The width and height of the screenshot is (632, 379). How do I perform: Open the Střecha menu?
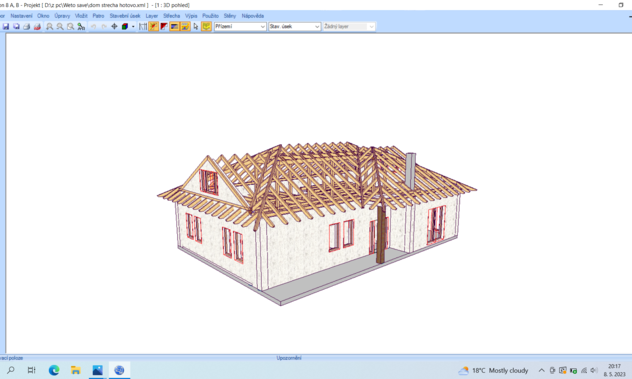point(172,16)
